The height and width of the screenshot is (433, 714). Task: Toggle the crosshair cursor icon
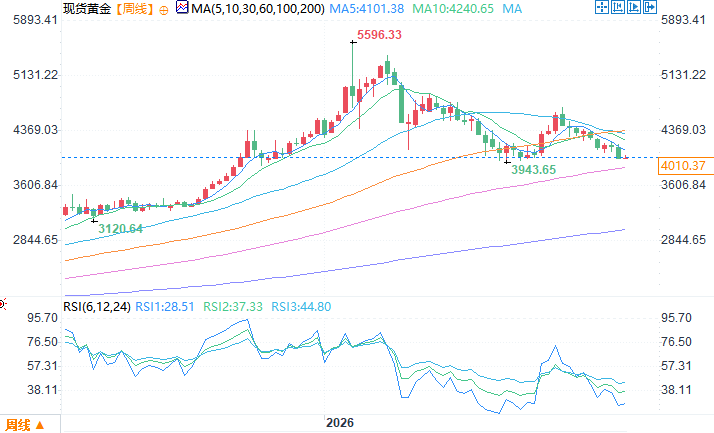point(602,7)
